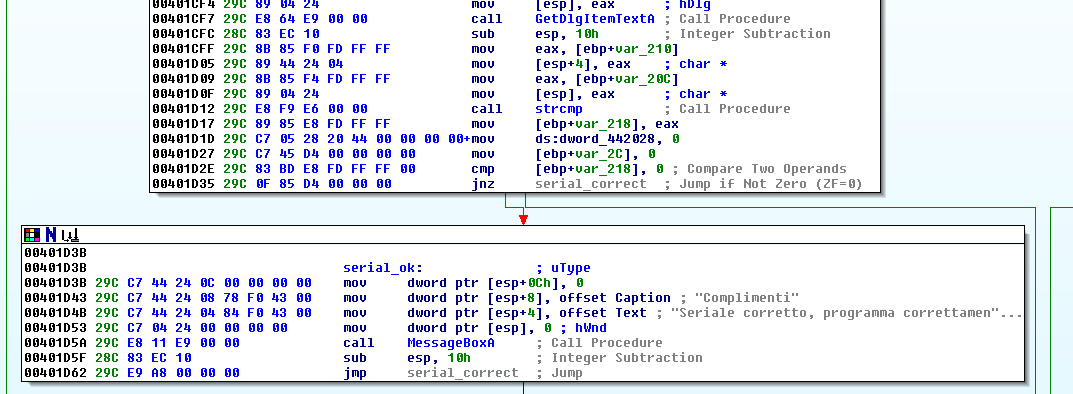The image size is (1073, 394).
Task: Click the "Seriale corretto, programma correttamen" comment
Action: (x=846, y=313)
